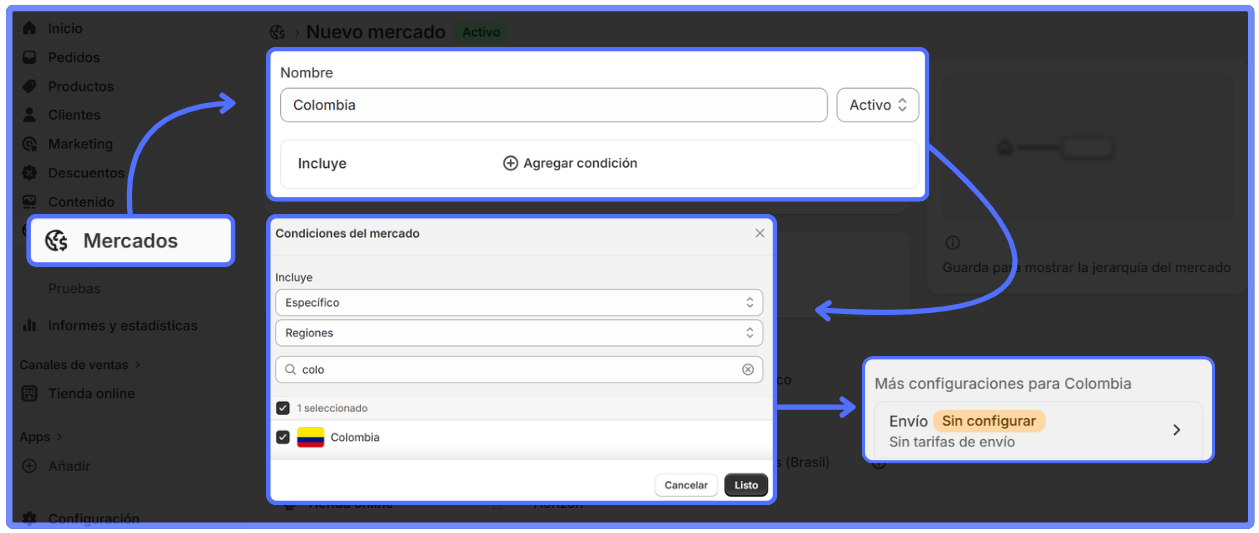Click the Tienda online store icon
This screenshot has height=533, width=1259.
(x=29, y=393)
